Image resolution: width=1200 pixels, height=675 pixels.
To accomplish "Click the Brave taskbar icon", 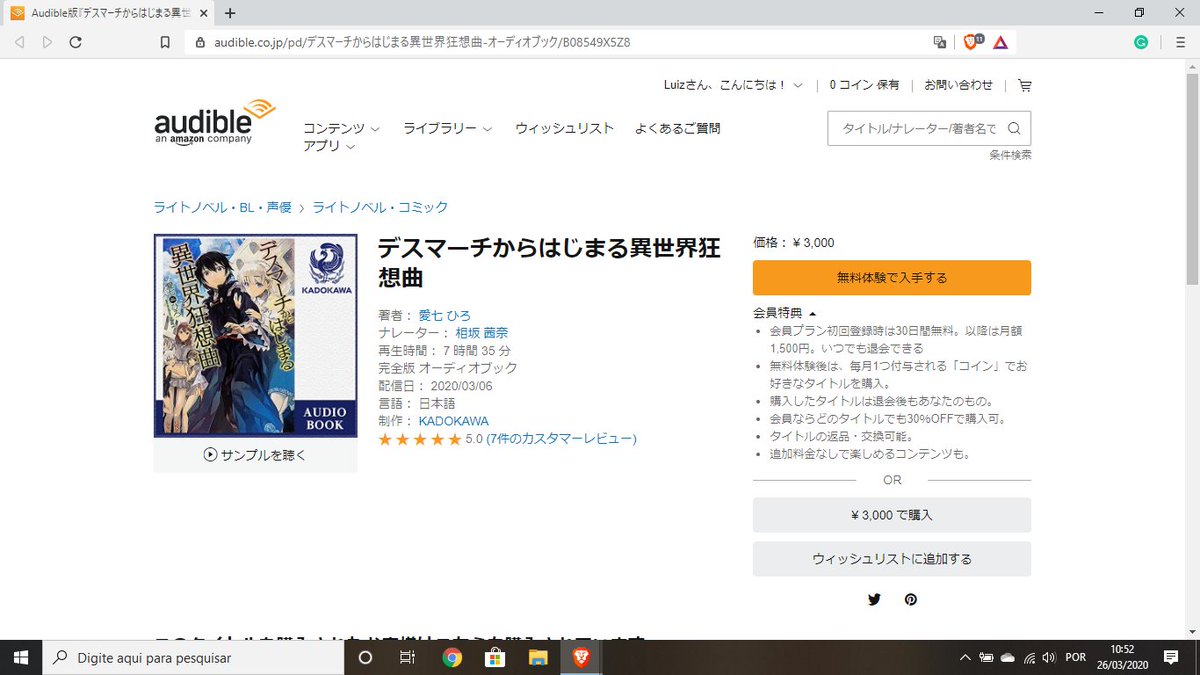I will point(581,657).
